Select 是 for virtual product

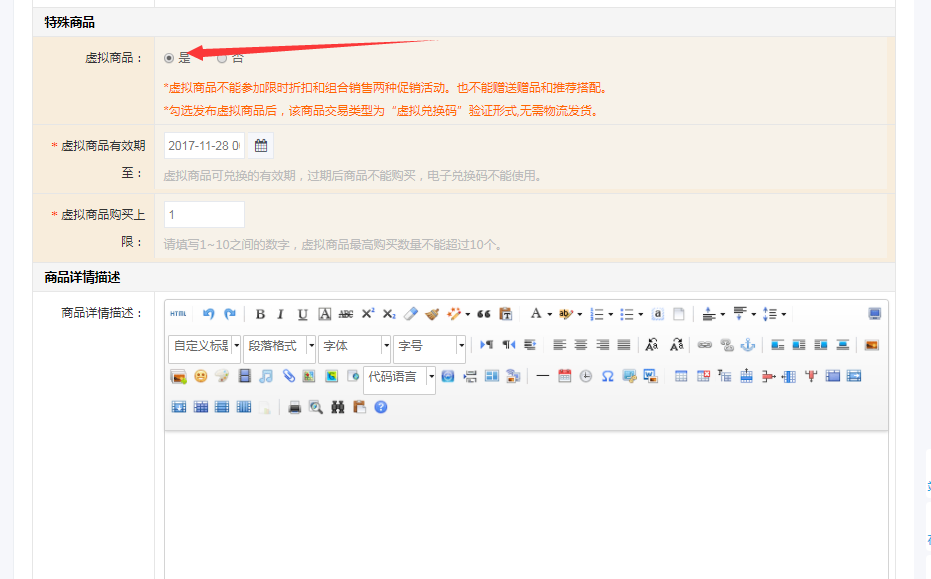point(169,58)
